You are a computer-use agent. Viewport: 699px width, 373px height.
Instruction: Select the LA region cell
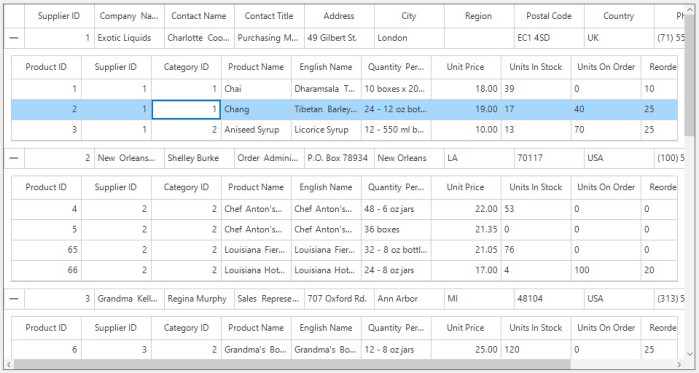pyautogui.click(x=479, y=158)
